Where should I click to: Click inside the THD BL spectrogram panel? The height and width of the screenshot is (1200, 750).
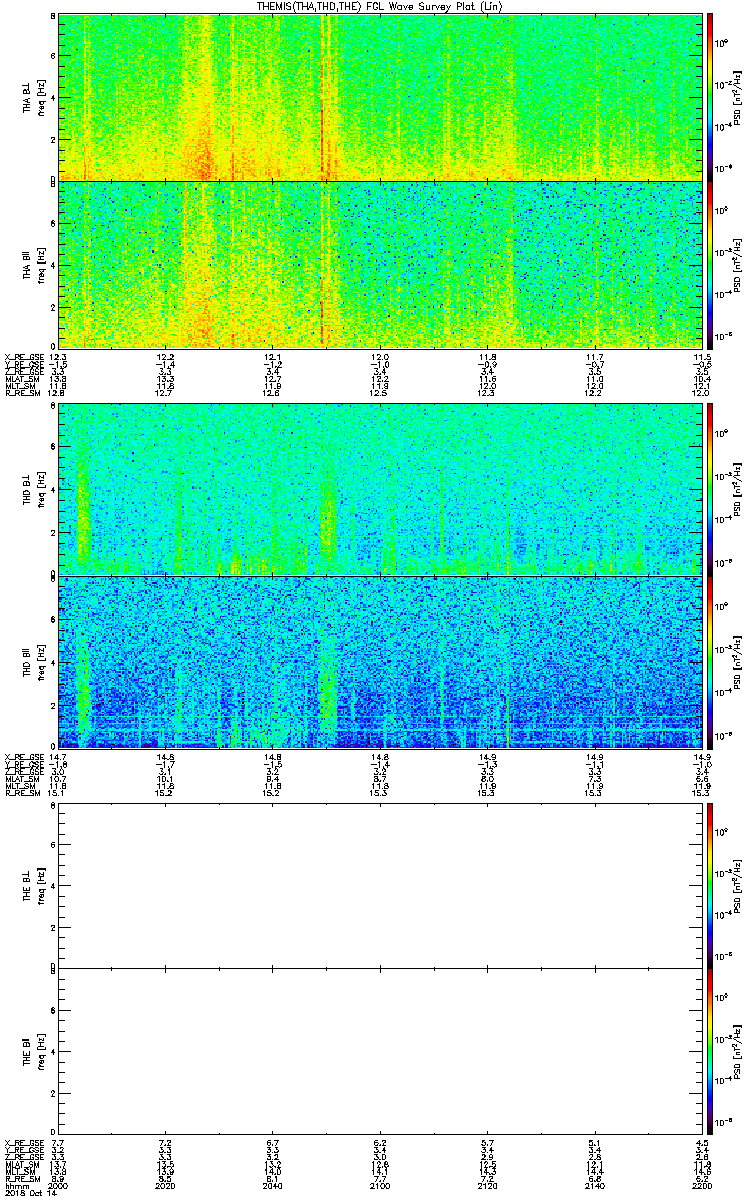click(x=378, y=489)
